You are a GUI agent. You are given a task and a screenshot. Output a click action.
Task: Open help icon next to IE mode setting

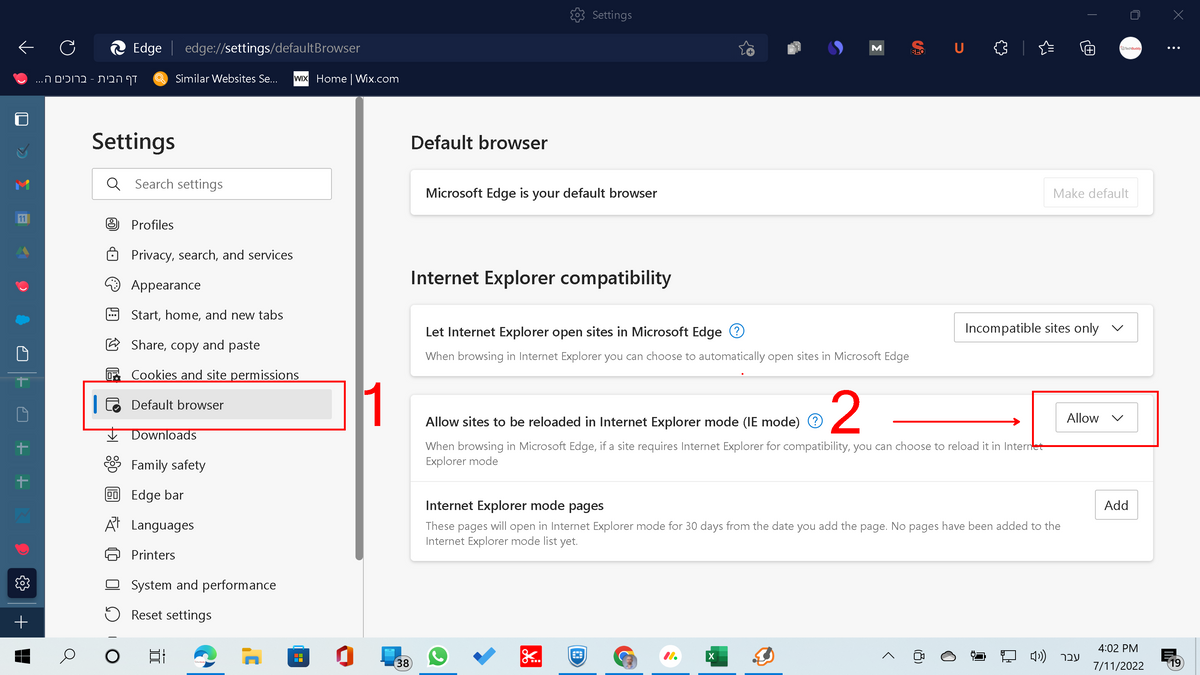click(815, 421)
